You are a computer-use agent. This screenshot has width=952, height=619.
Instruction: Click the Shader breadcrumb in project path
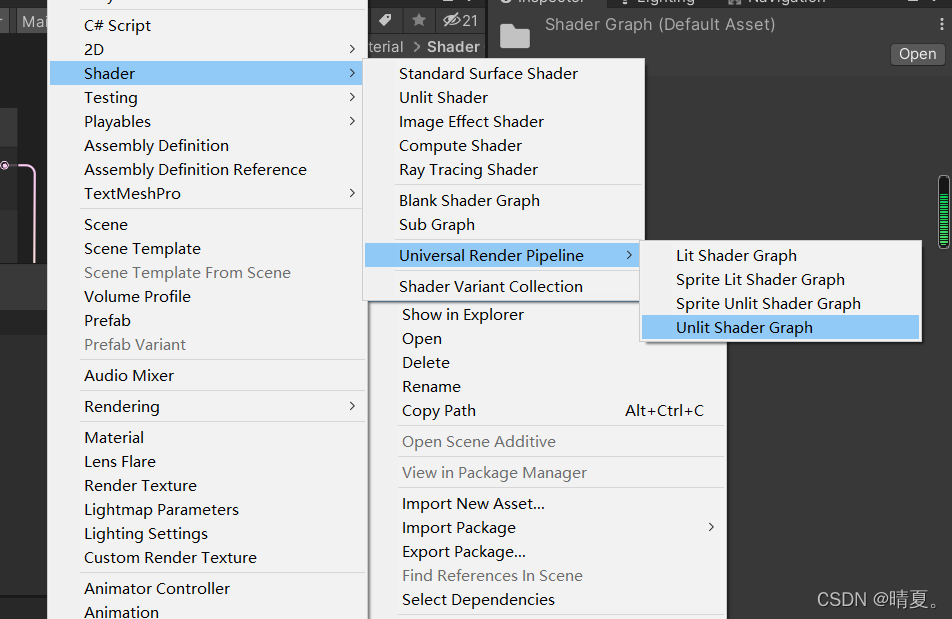point(453,47)
